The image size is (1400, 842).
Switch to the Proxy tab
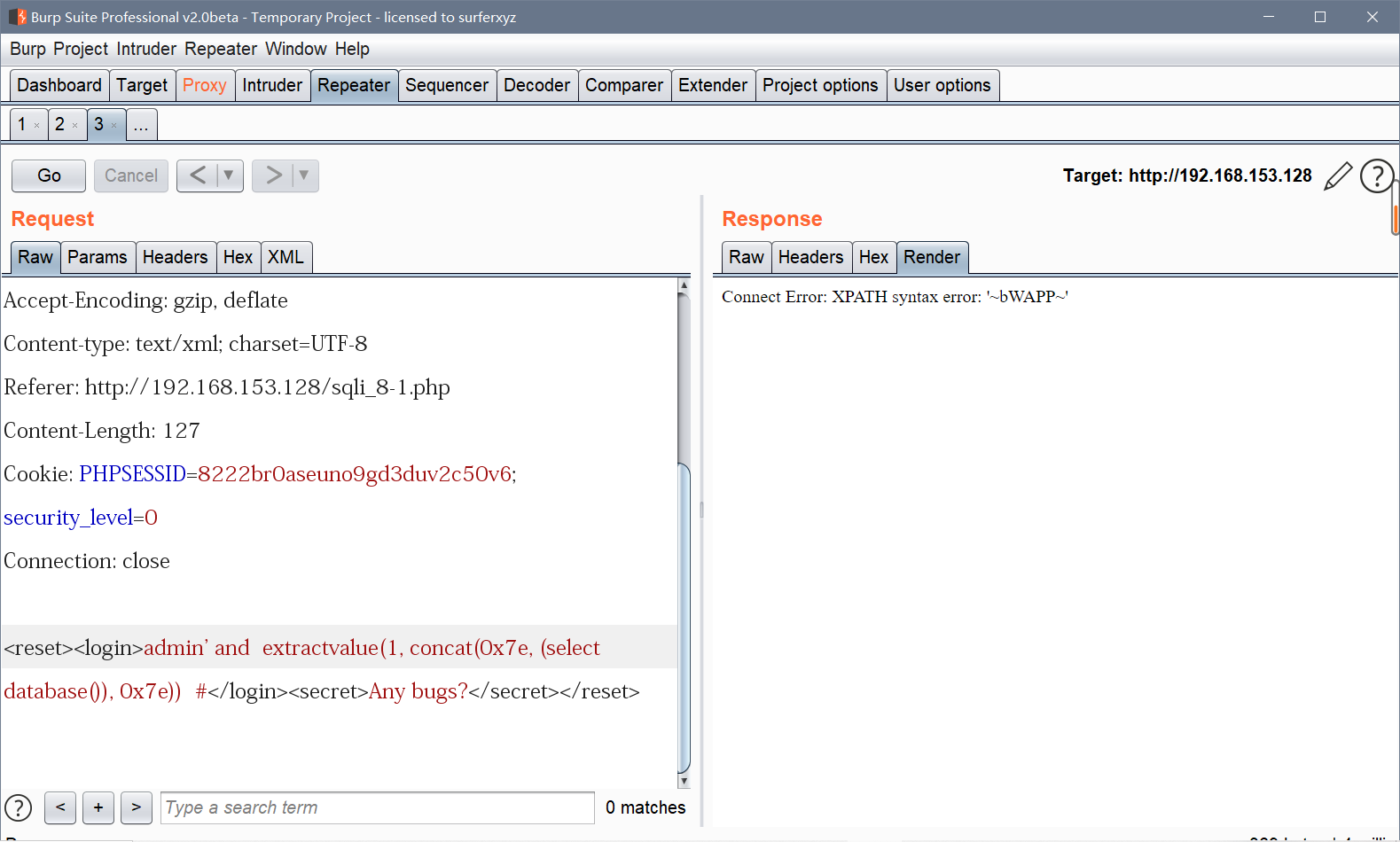(x=205, y=85)
